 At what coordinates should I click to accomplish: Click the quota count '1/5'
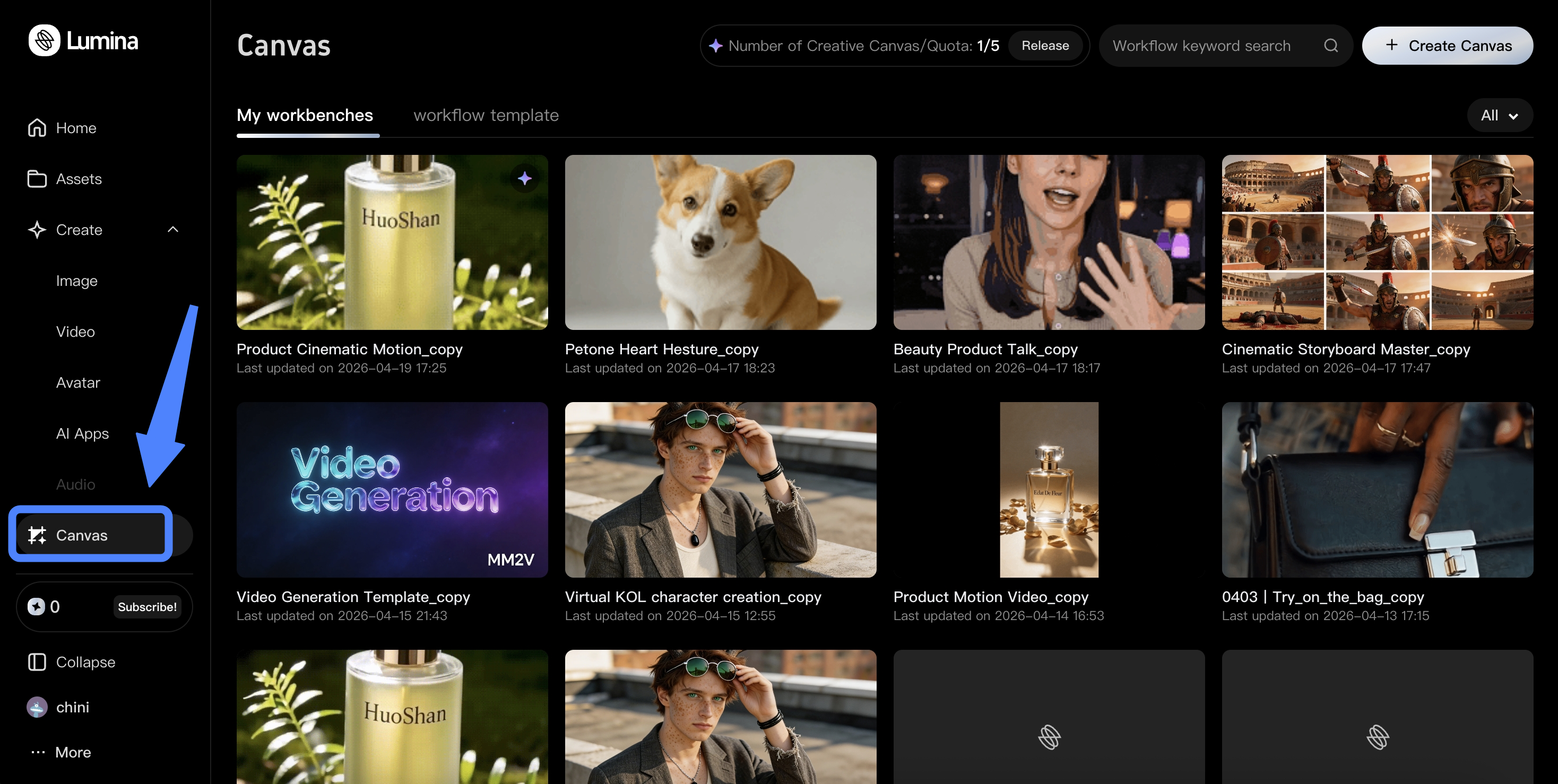(988, 45)
